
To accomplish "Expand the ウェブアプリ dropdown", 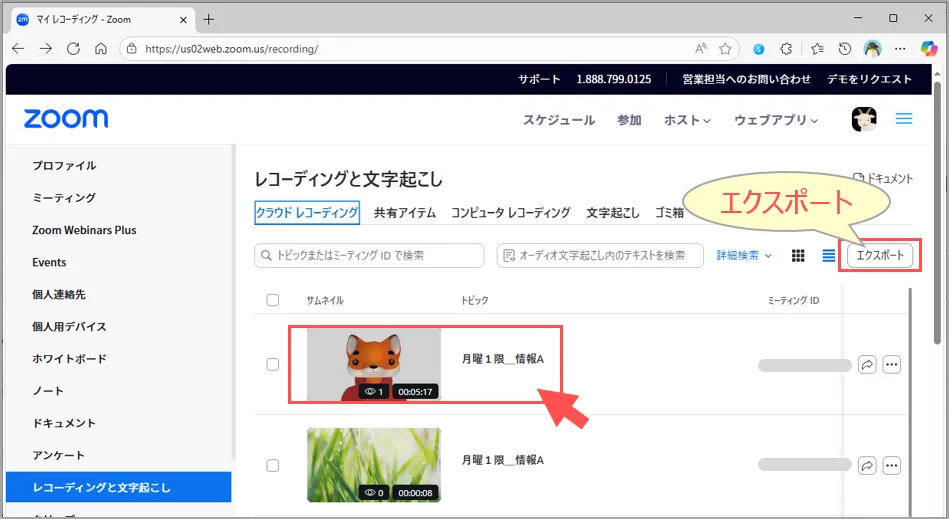I will click(776, 120).
